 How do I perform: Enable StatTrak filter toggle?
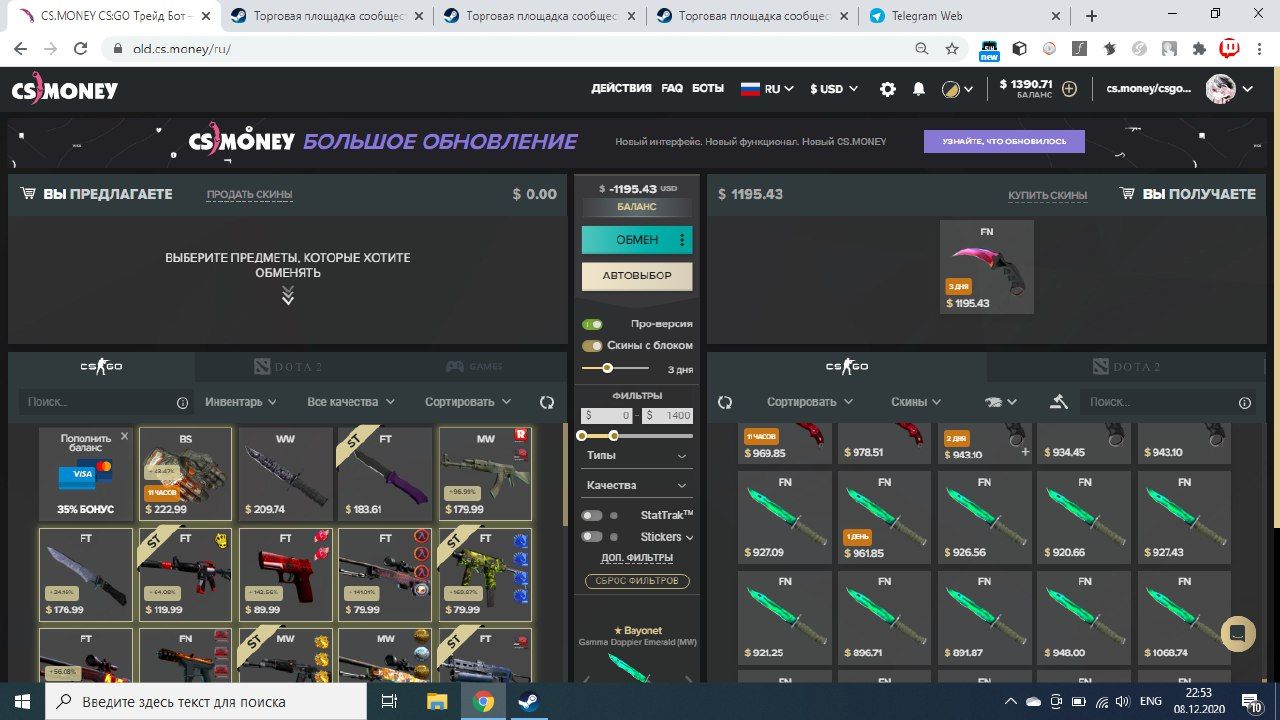click(593, 515)
